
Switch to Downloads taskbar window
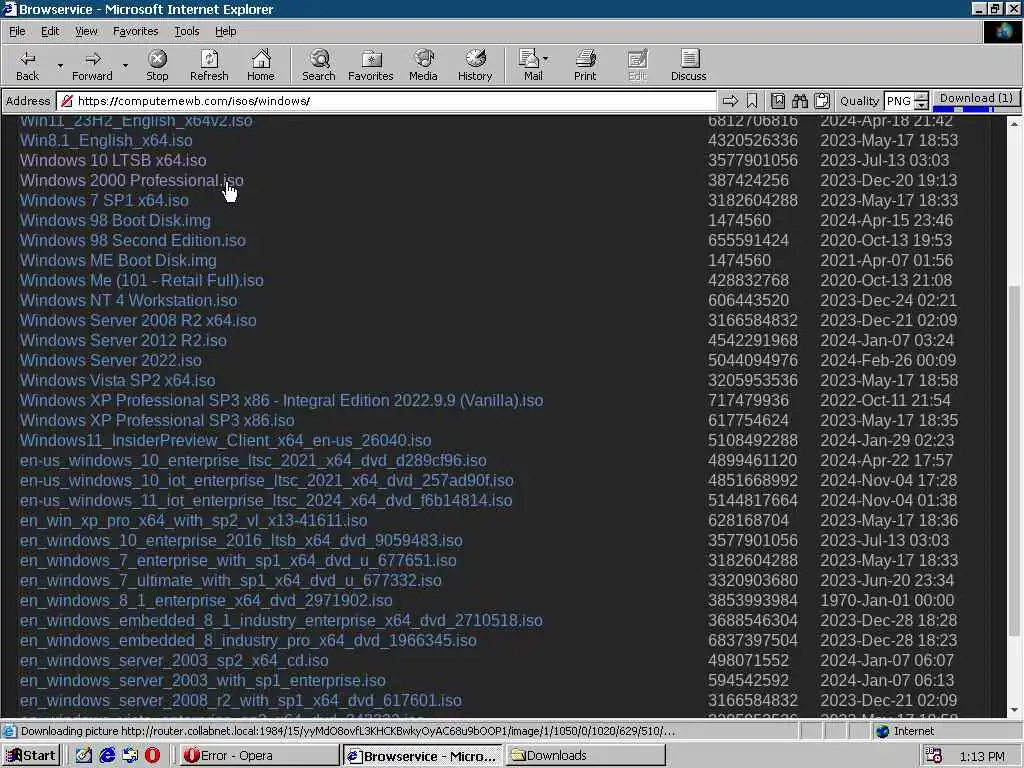[586, 756]
